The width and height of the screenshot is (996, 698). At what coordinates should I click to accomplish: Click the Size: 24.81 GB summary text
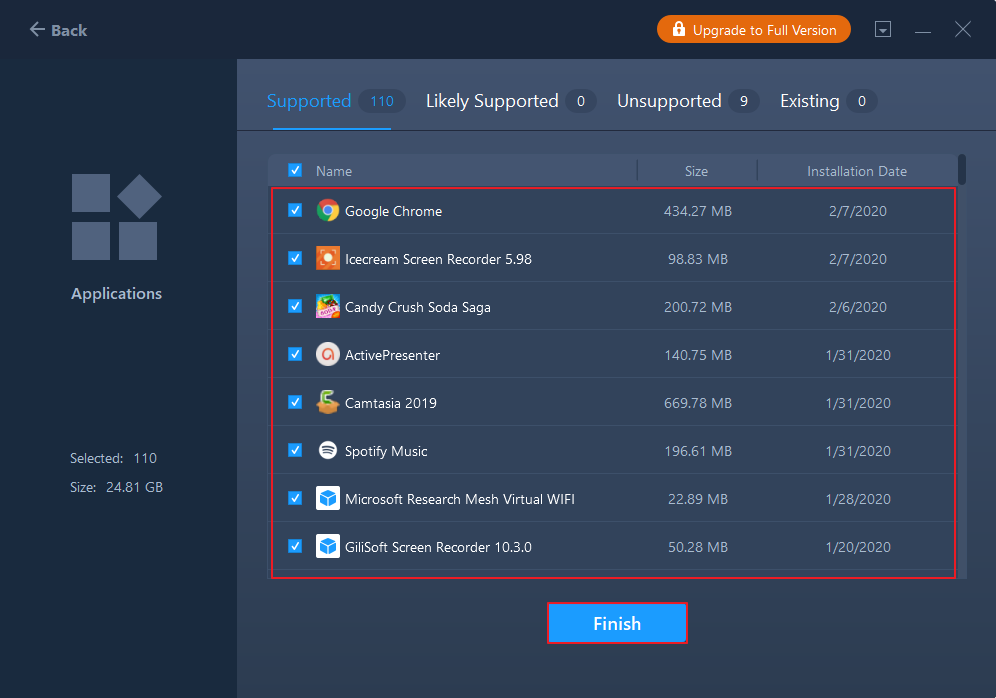click(116, 487)
